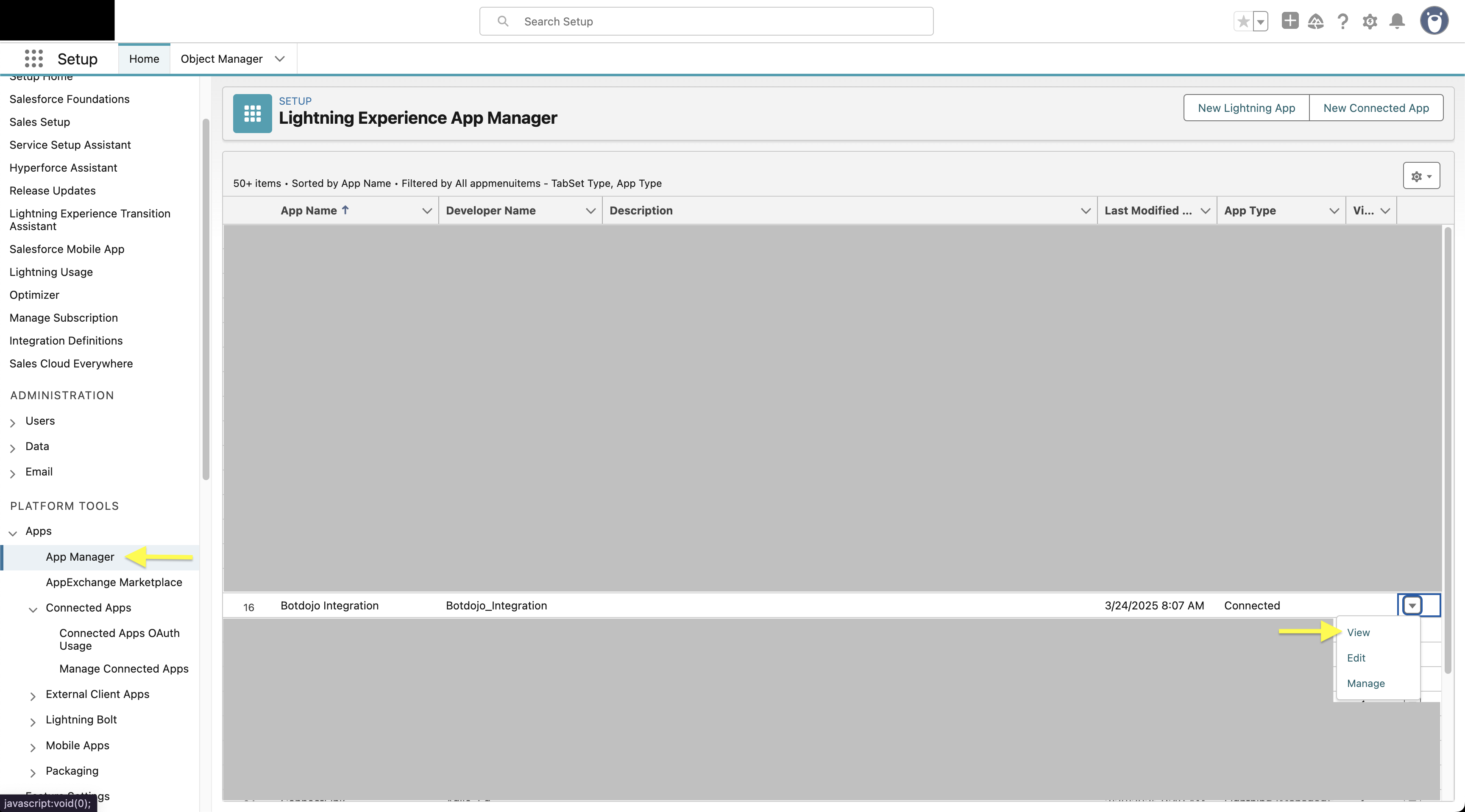Open Sales Setup in sidebar

tap(39, 122)
